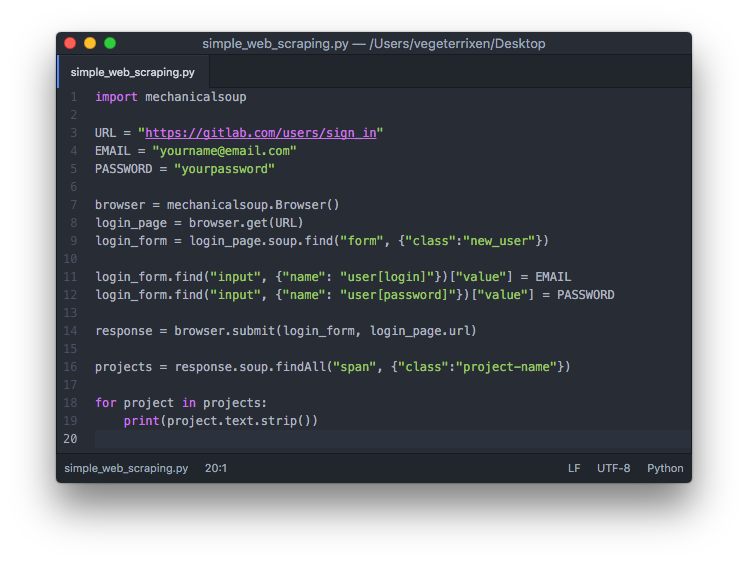Change the Python grammar selector
748x563 pixels.
pyautogui.click(x=665, y=468)
